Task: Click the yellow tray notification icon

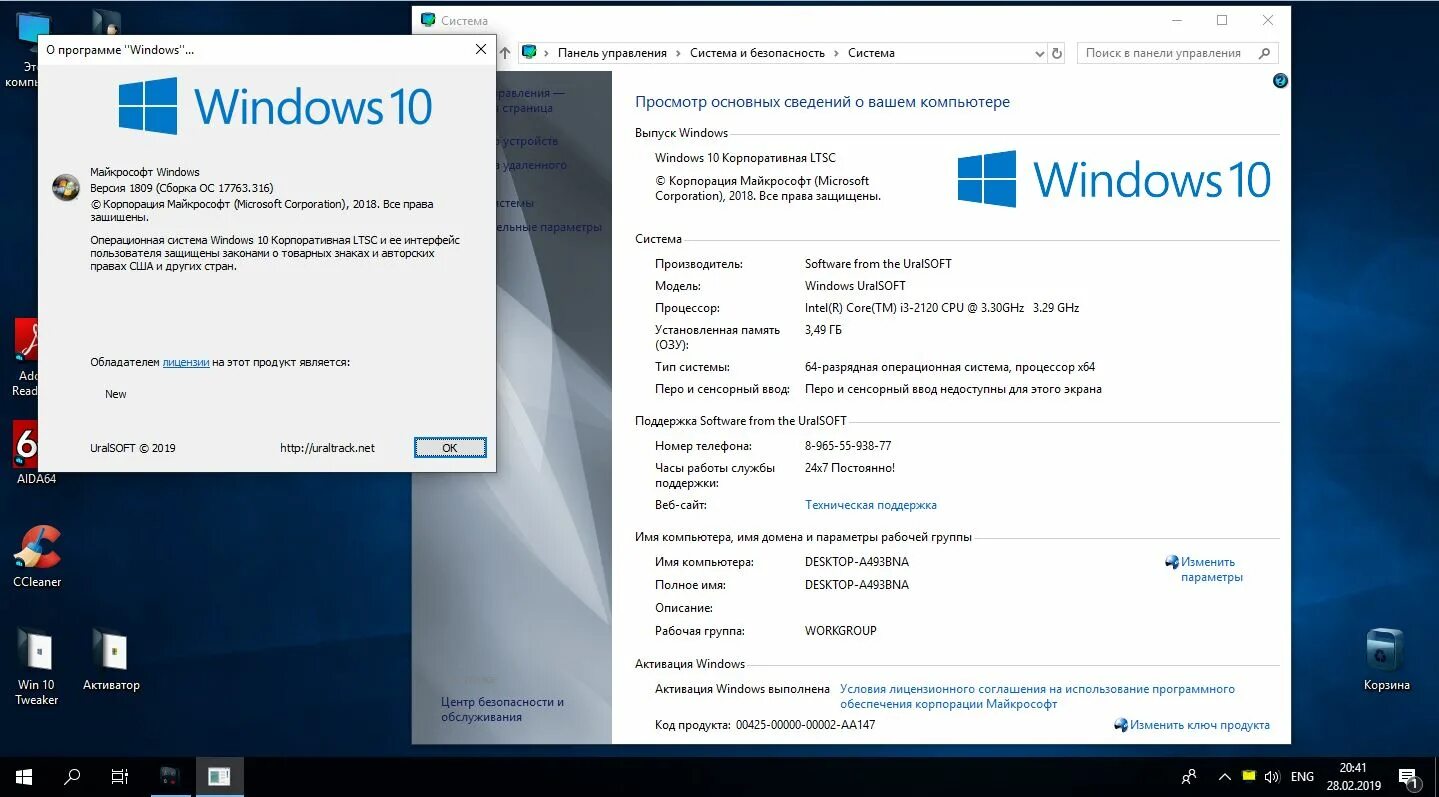Action: pos(1248,775)
